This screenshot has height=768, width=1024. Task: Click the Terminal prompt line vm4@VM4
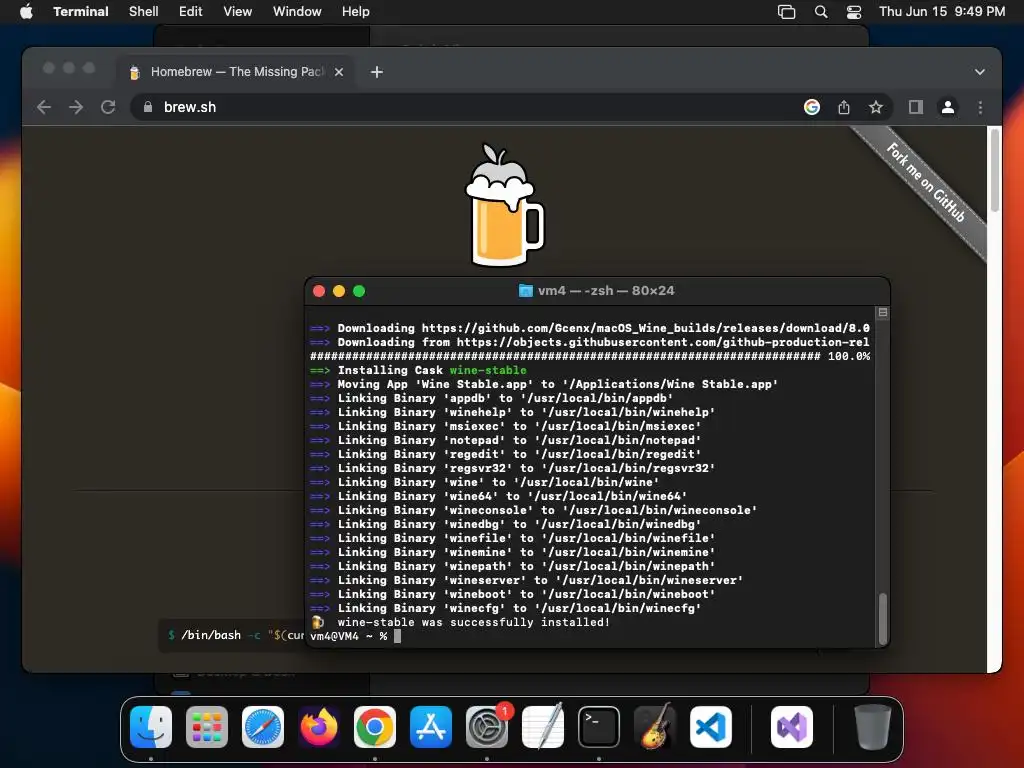tap(355, 636)
